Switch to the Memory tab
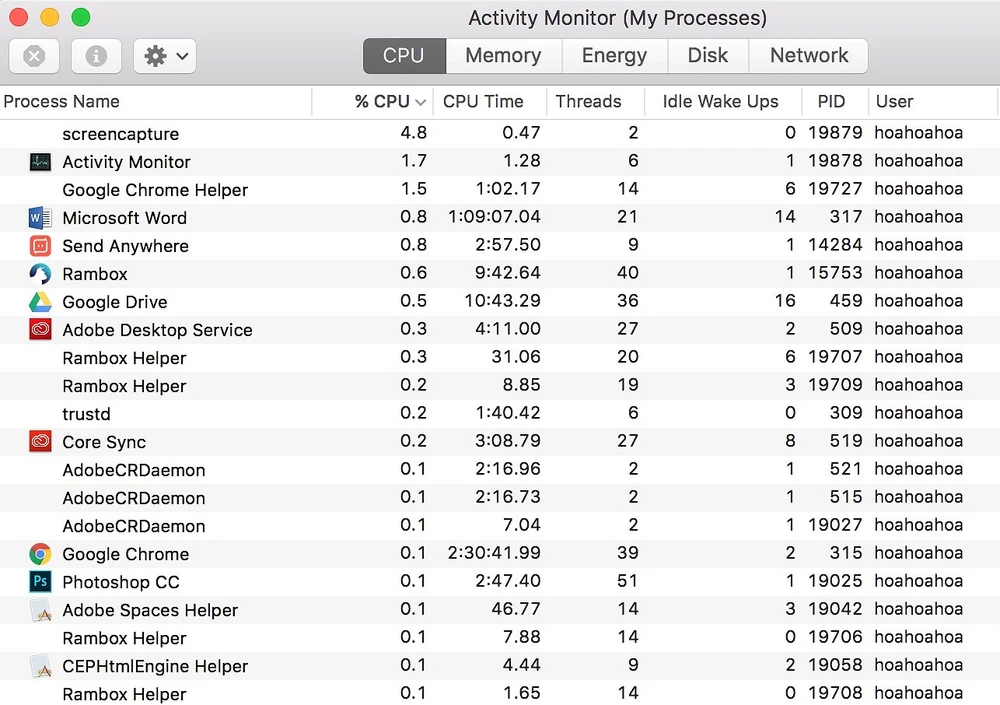The image size is (1000, 705). [503, 56]
